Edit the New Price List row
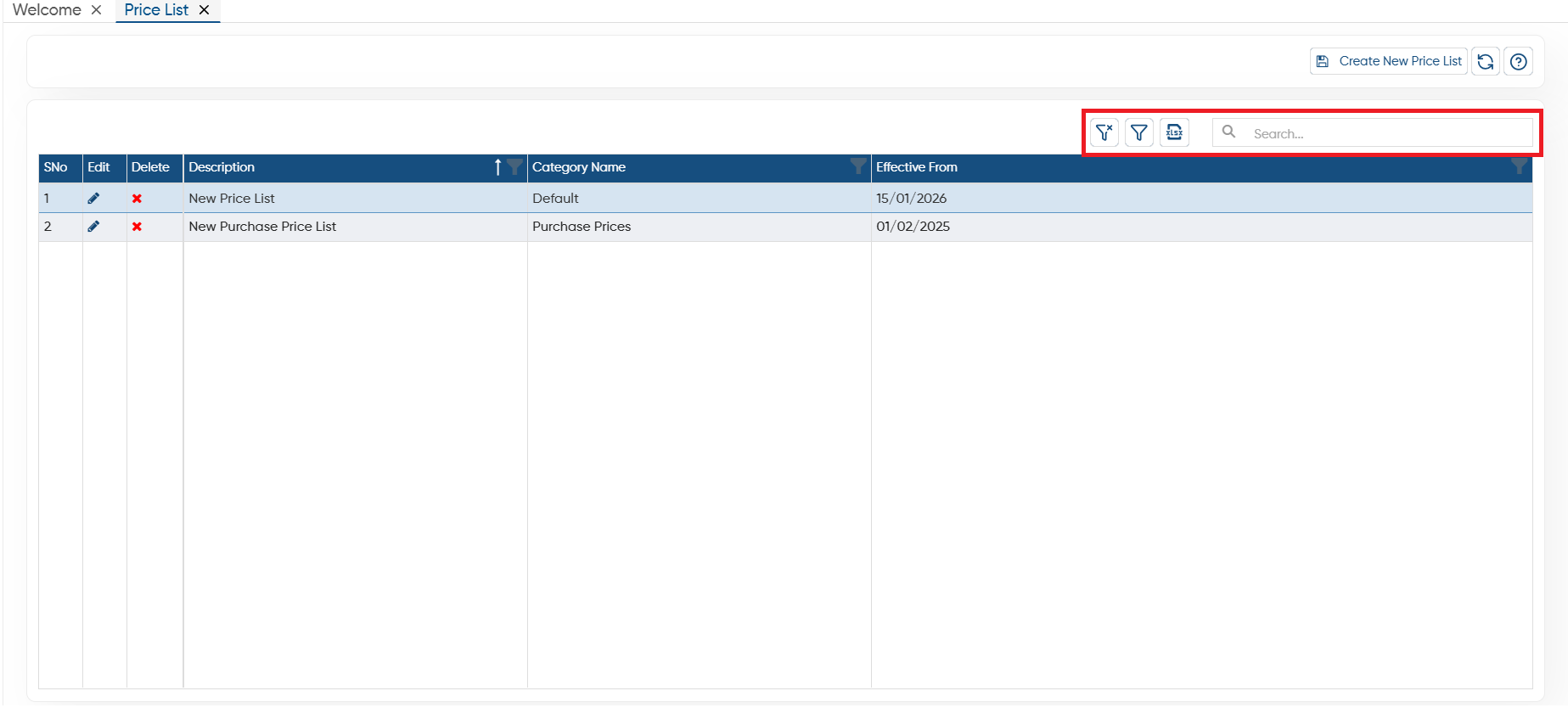1568x719 pixels. pos(93,198)
